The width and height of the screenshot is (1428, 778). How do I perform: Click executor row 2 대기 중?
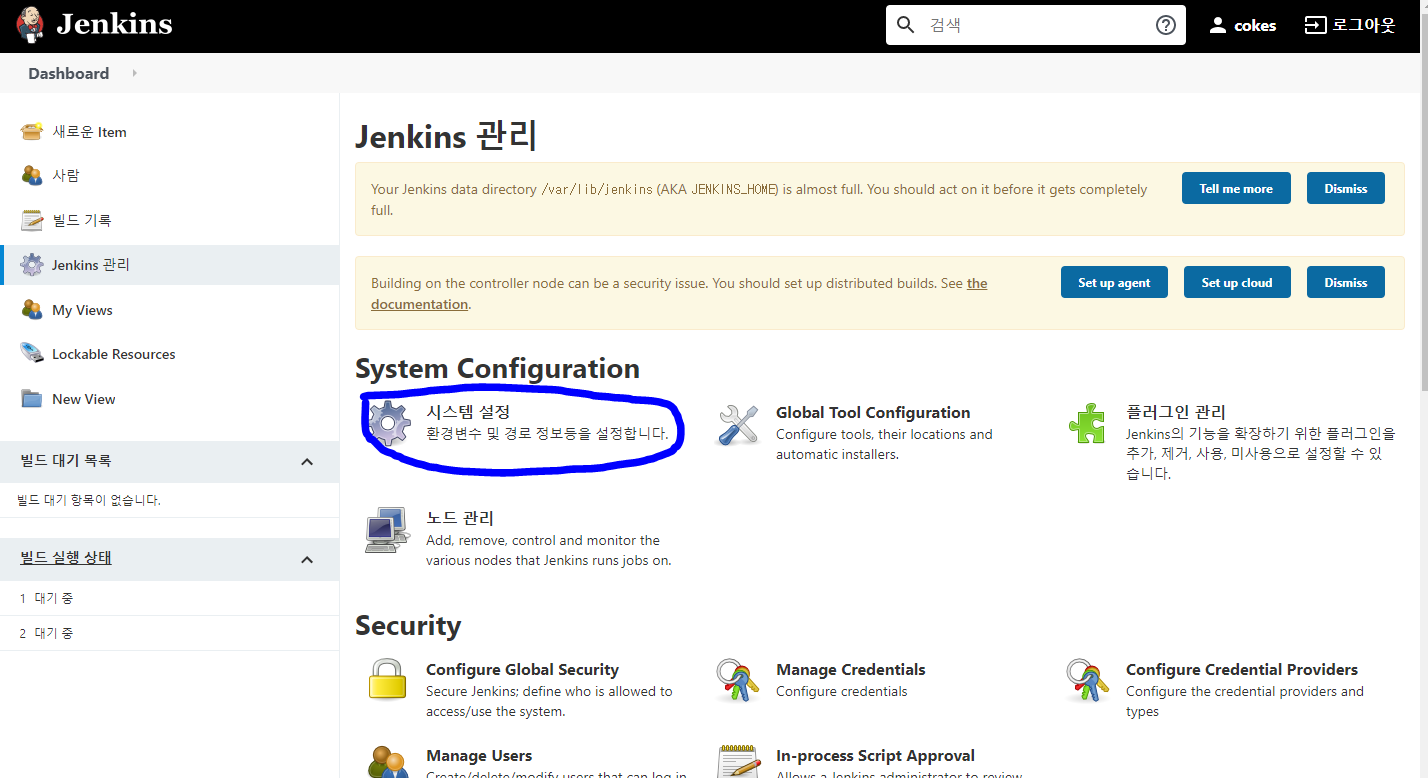[x=170, y=633]
